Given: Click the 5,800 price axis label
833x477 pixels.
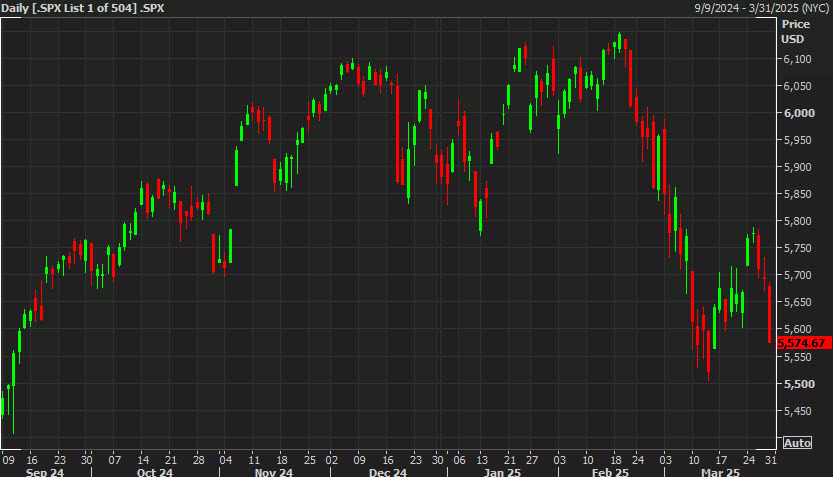Looking at the screenshot, I should tap(797, 222).
